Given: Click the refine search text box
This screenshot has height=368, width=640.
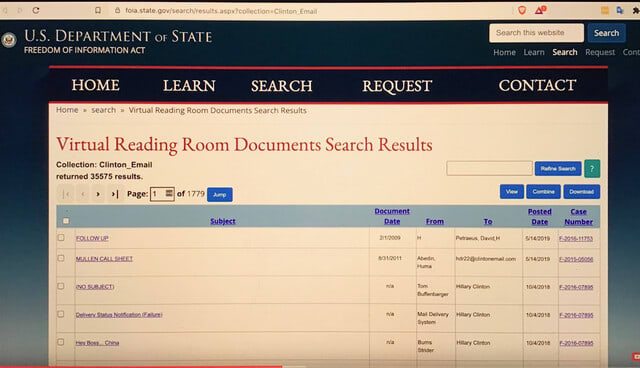Looking at the screenshot, I should (x=489, y=168).
